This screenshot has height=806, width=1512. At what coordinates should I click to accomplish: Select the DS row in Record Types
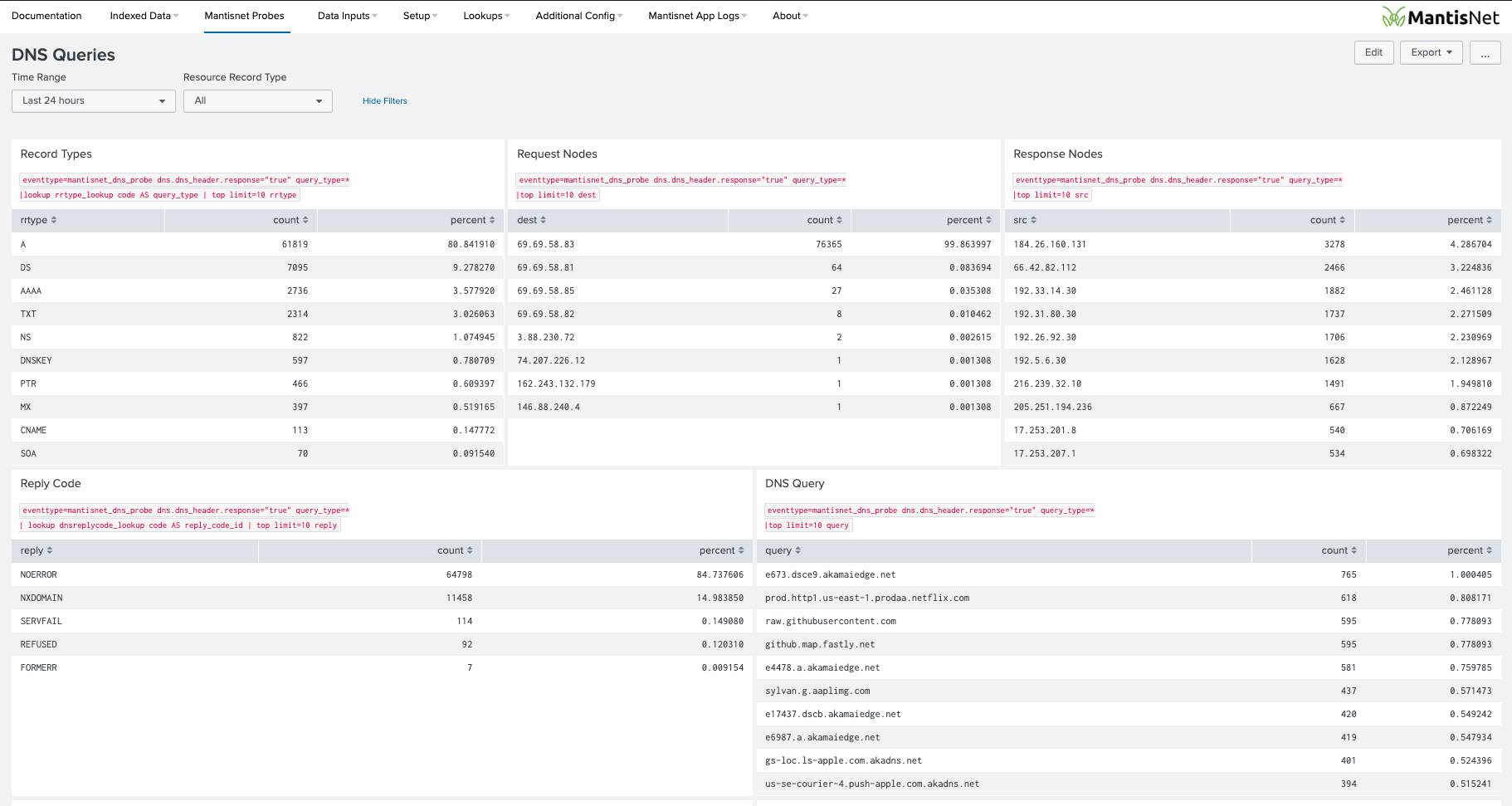[x=257, y=267]
